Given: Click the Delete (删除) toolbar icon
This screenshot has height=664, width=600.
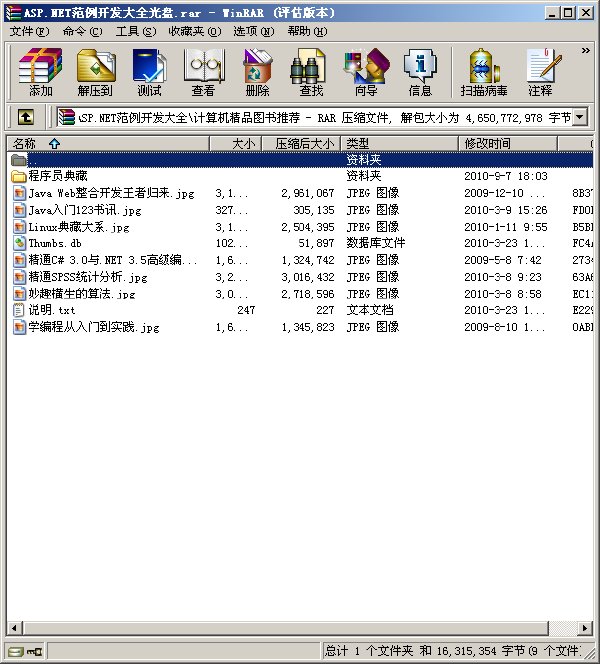Looking at the screenshot, I should pos(257,72).
